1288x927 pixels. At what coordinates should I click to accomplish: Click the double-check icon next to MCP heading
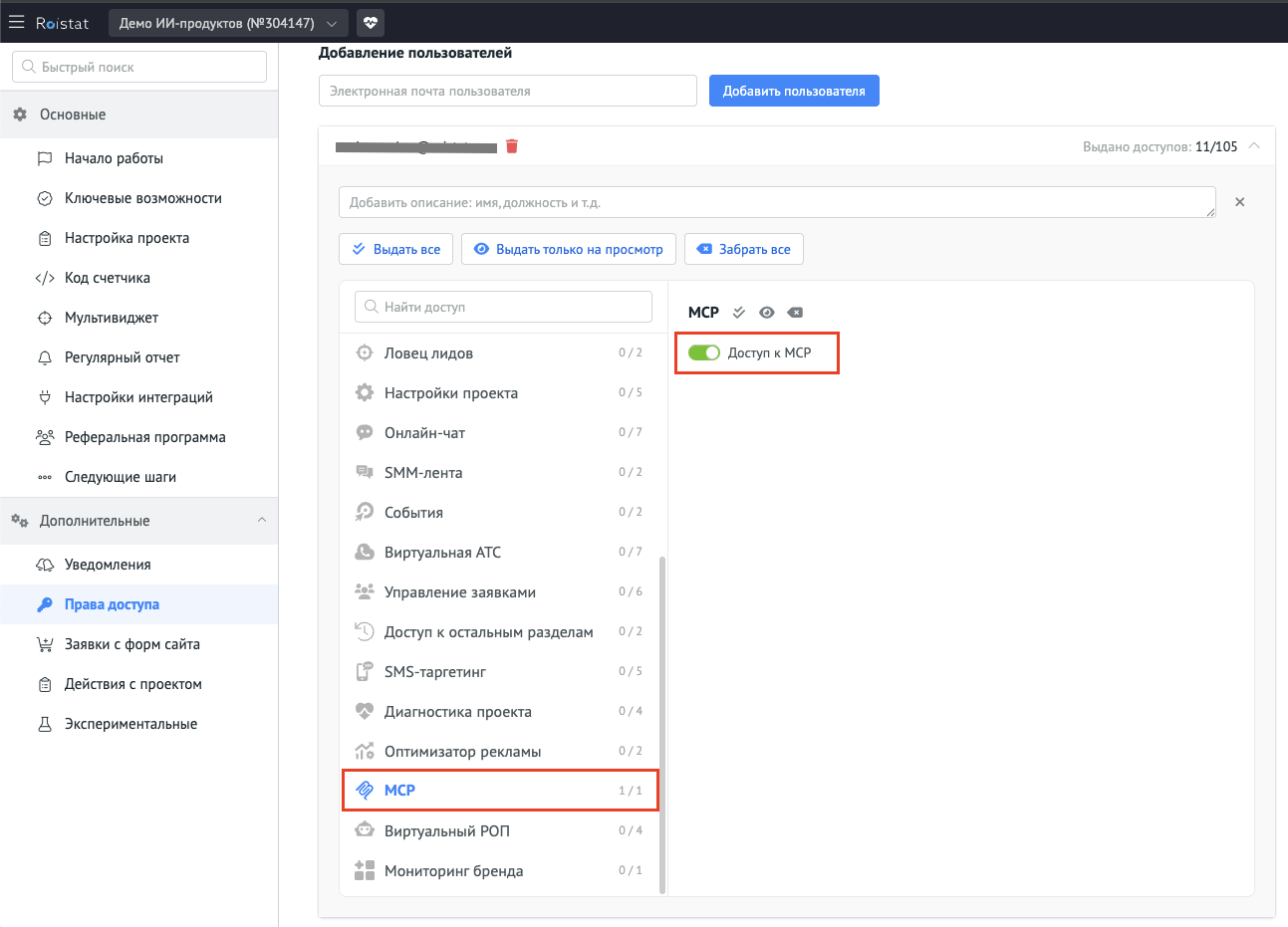coord(739,313)
